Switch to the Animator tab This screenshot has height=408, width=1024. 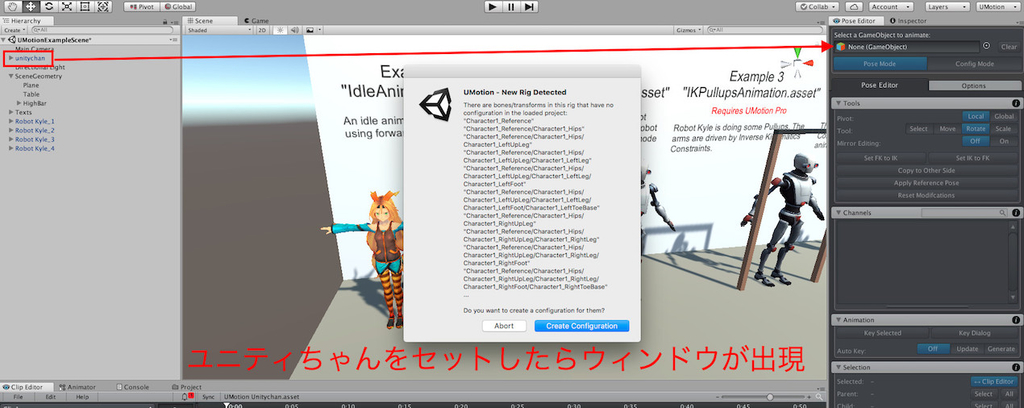[x=77, y=387]
